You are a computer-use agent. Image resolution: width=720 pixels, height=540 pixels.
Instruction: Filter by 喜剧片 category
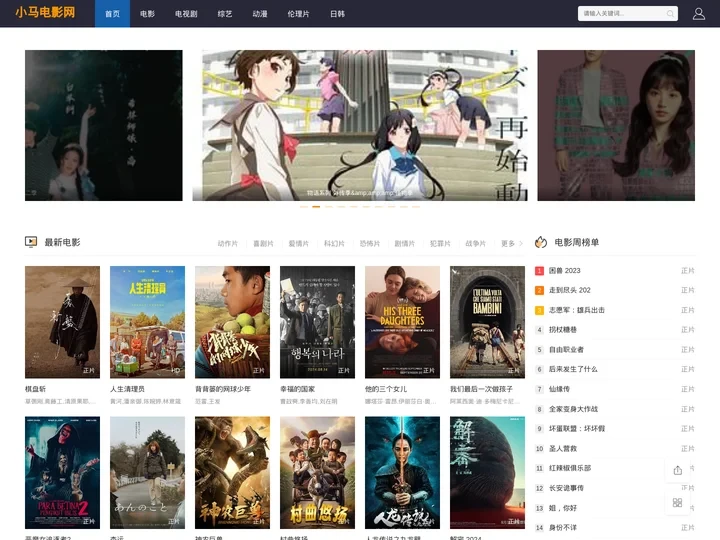[x=263, y=243]
